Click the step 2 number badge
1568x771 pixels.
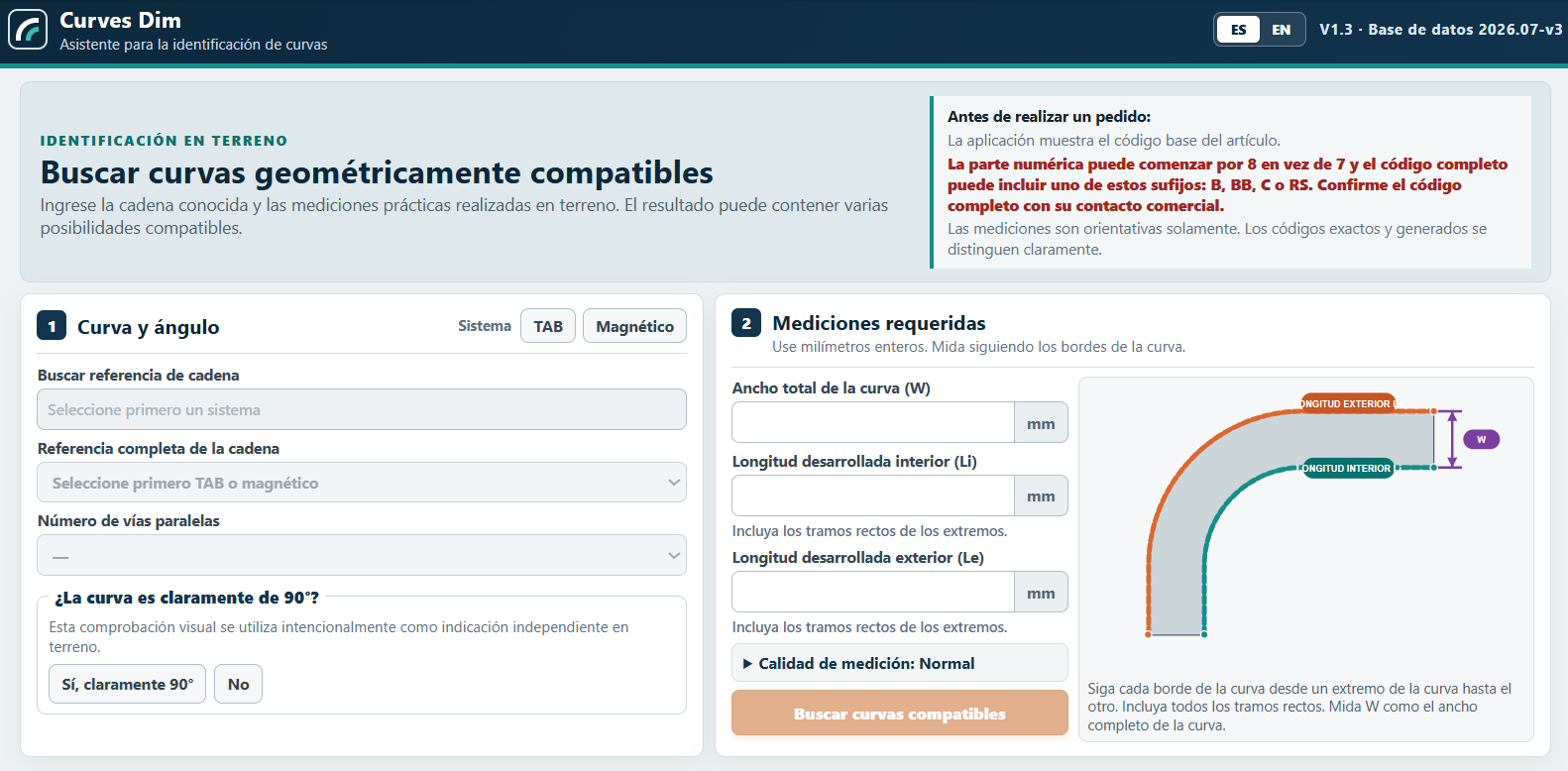click(746, 323)
